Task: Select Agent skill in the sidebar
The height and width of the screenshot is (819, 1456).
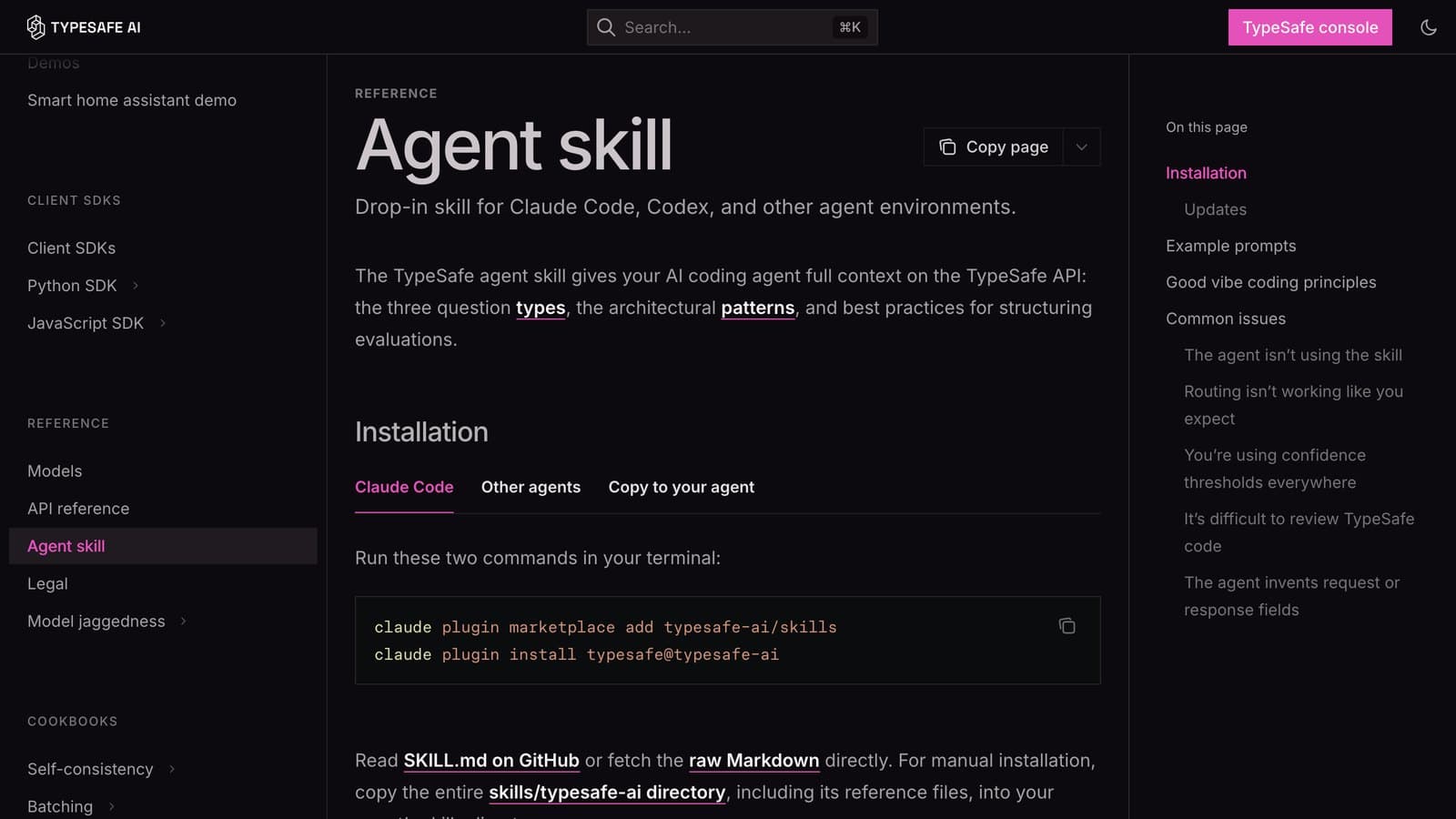Action: tap(163, 546)
